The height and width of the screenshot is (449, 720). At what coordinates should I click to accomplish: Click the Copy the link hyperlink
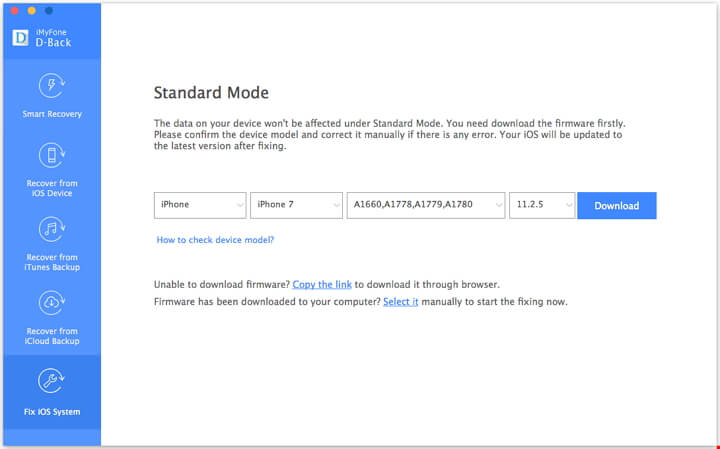[322, 285]
